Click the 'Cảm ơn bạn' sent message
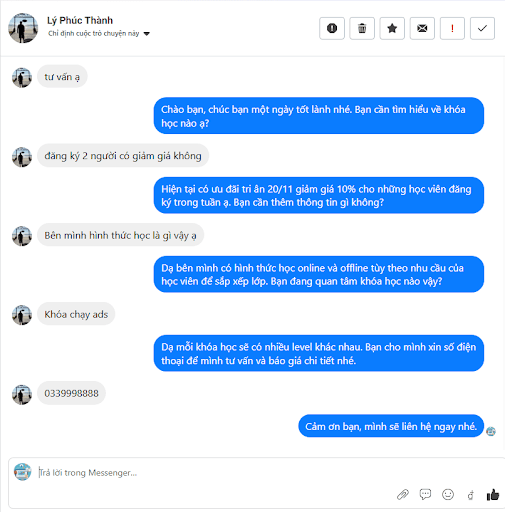The image size is (505, 512). [391, 426]
